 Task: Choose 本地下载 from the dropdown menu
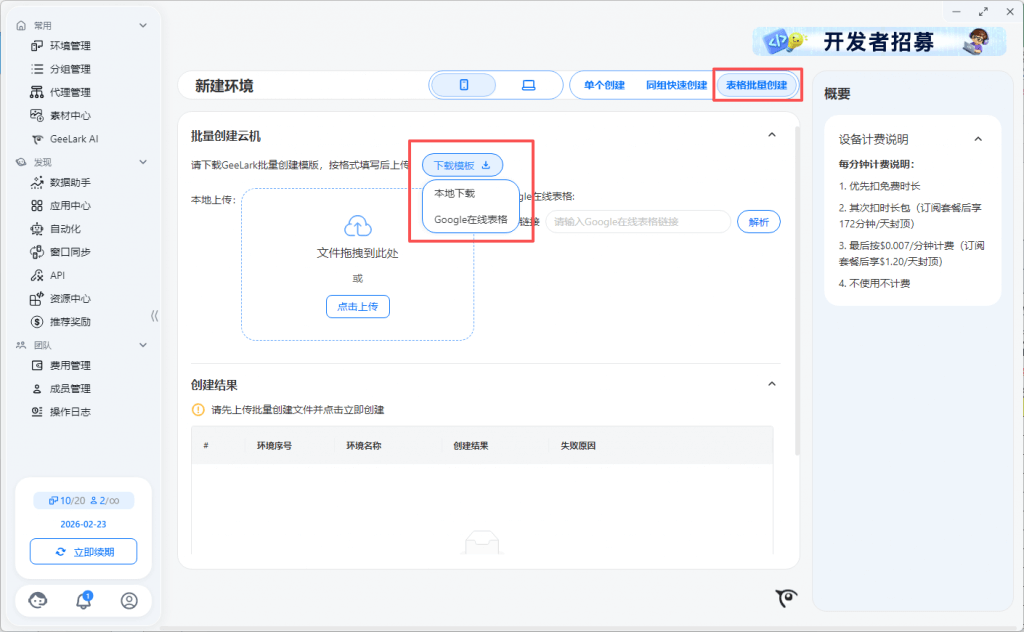pos(455,194)
